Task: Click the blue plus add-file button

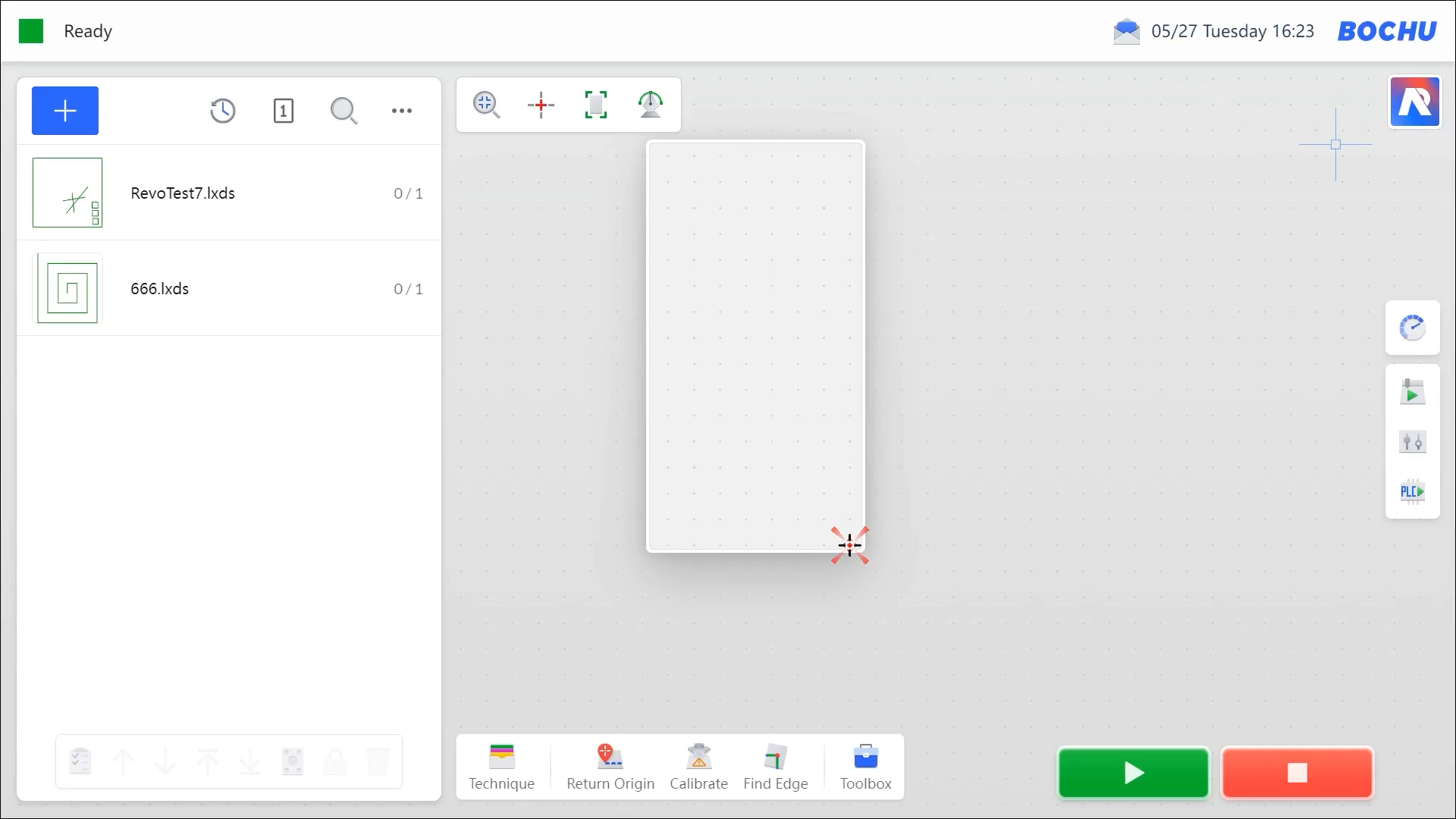Action: coord(65,111)
